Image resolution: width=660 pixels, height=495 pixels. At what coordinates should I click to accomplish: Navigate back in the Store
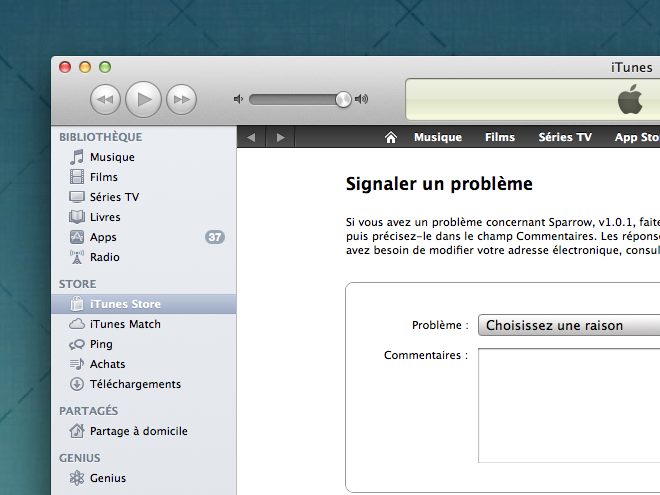tap(251, 137)
